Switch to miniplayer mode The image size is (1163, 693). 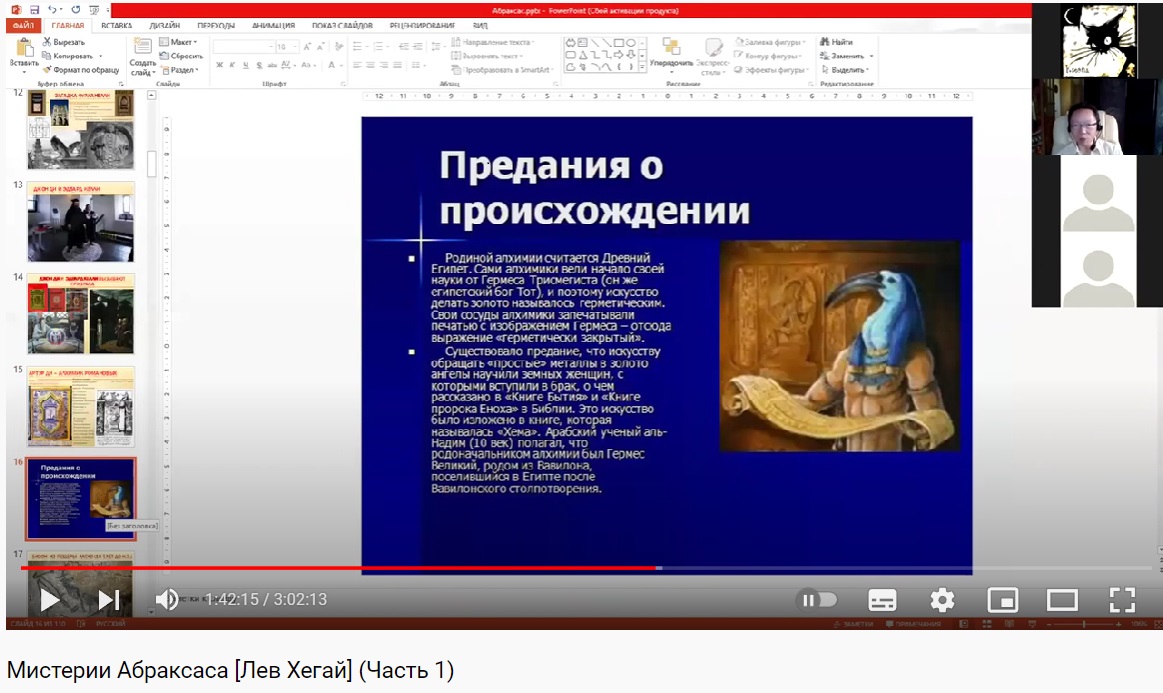point(1002,600)
